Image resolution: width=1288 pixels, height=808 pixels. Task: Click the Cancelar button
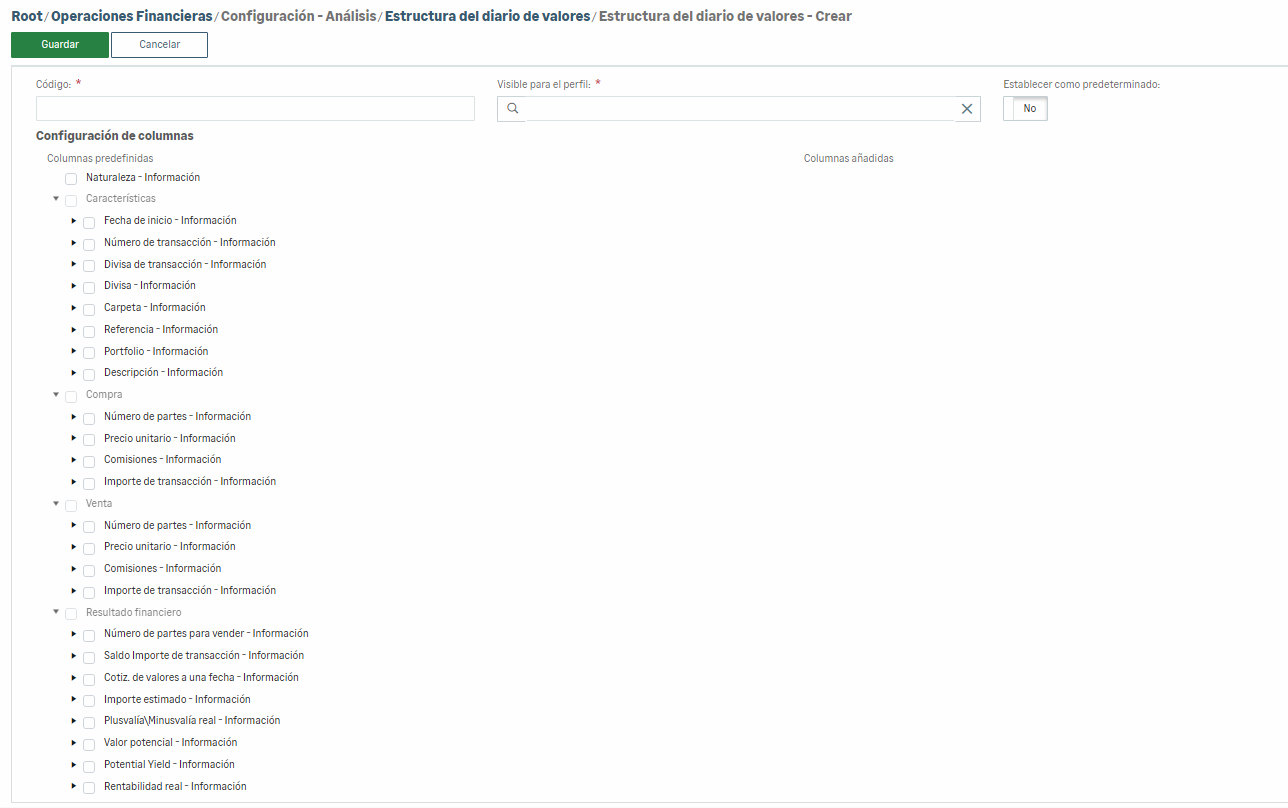159,45
